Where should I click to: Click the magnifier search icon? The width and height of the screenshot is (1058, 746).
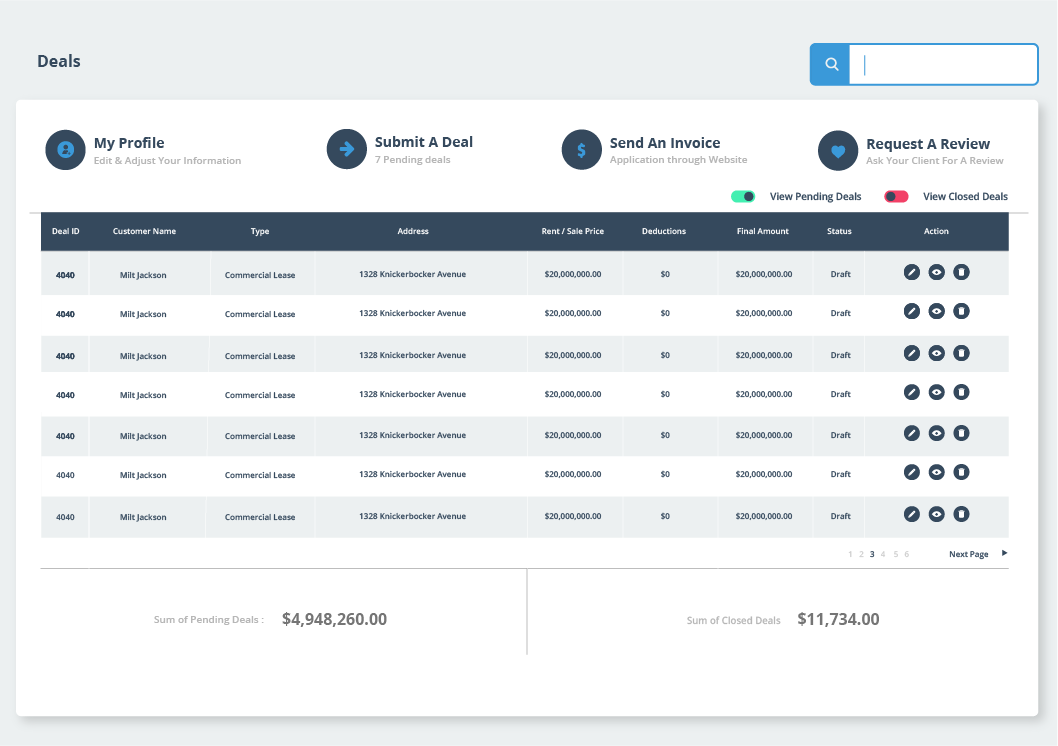pyautogui.click(x=831, y=65)
